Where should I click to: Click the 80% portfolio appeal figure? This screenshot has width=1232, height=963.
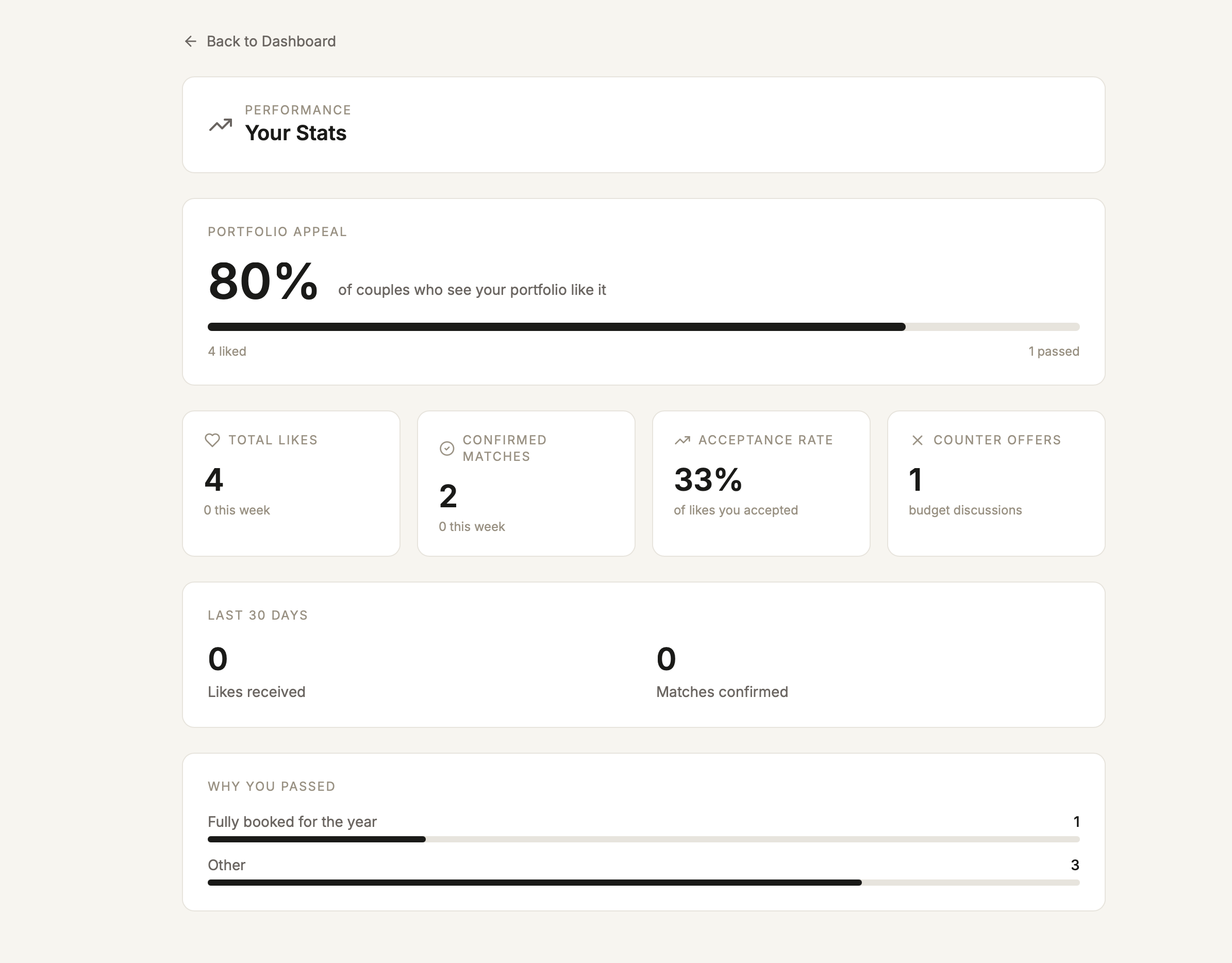(x=263, y=281)
